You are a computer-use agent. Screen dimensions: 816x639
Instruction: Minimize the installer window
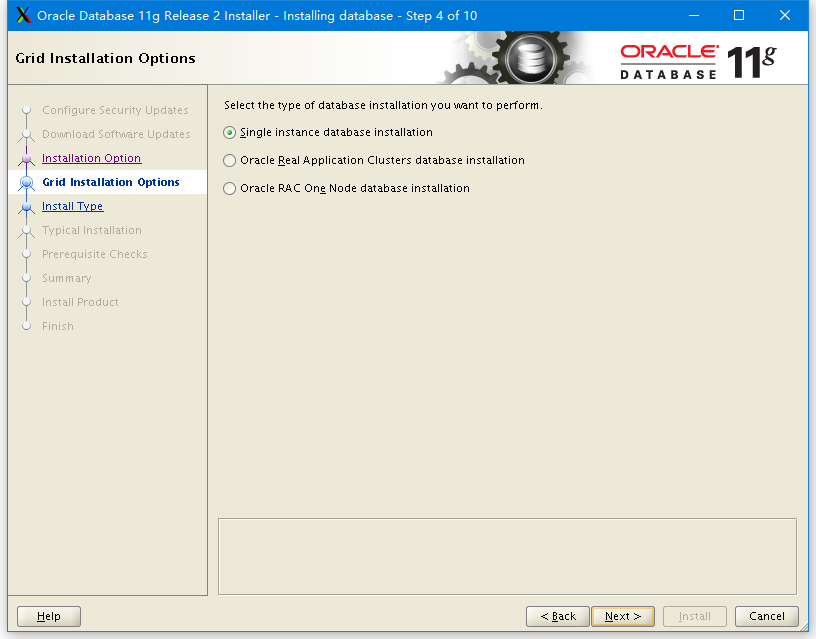coord(694,16)
